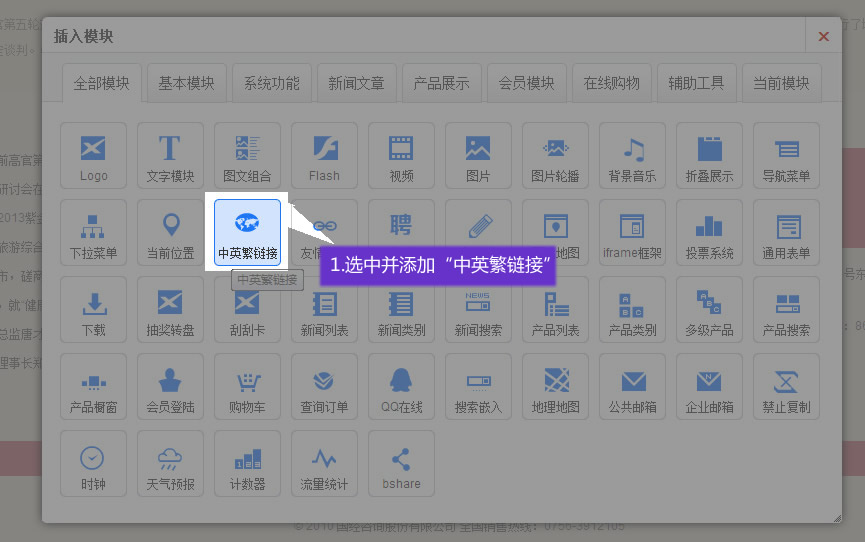The image size is (865, 542).
Task: Open the 新闻文章 tab
Action: click(x=356, y=84)
